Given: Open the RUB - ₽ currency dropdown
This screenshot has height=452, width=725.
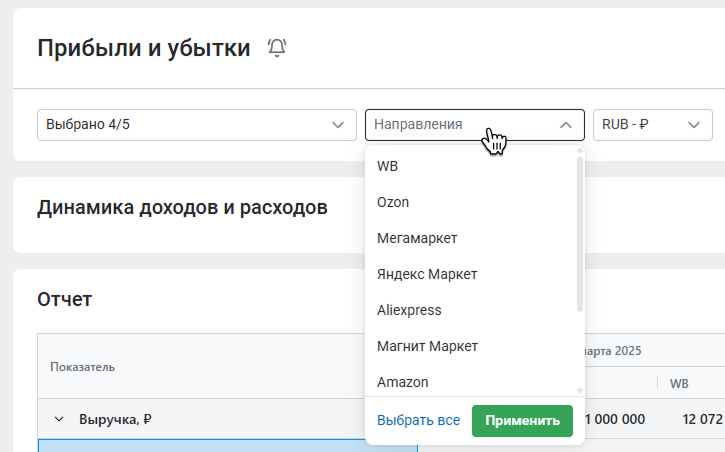Looking at the screenshot, I should pyautogui.click(x=652, y=125).
